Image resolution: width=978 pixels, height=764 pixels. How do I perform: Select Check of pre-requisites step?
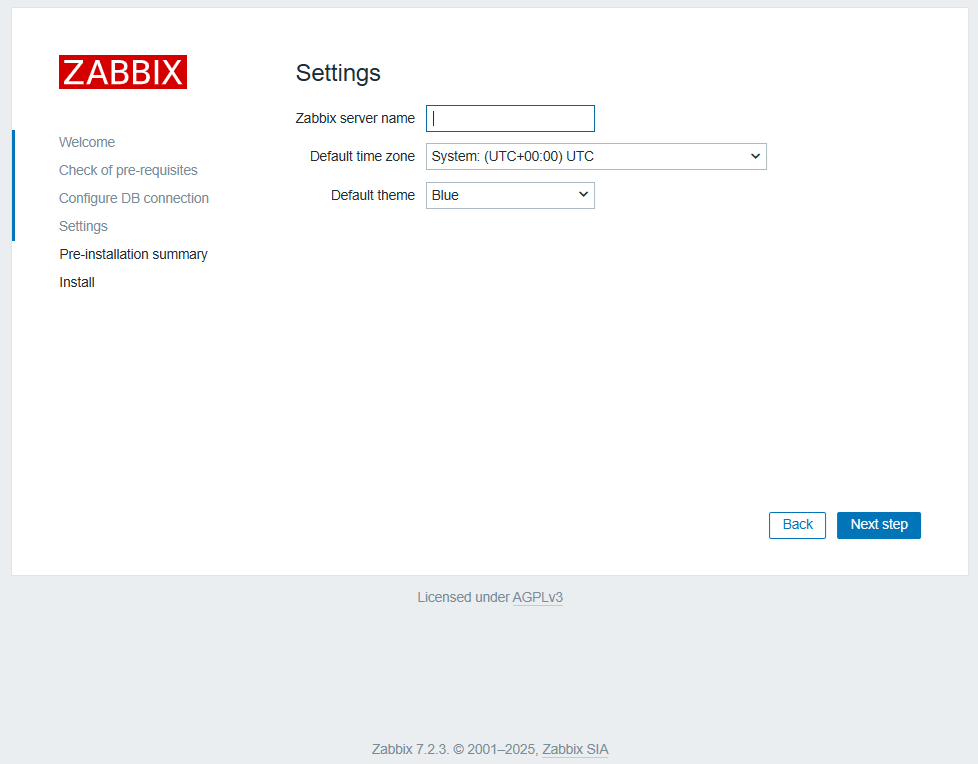tap(128, 170)
